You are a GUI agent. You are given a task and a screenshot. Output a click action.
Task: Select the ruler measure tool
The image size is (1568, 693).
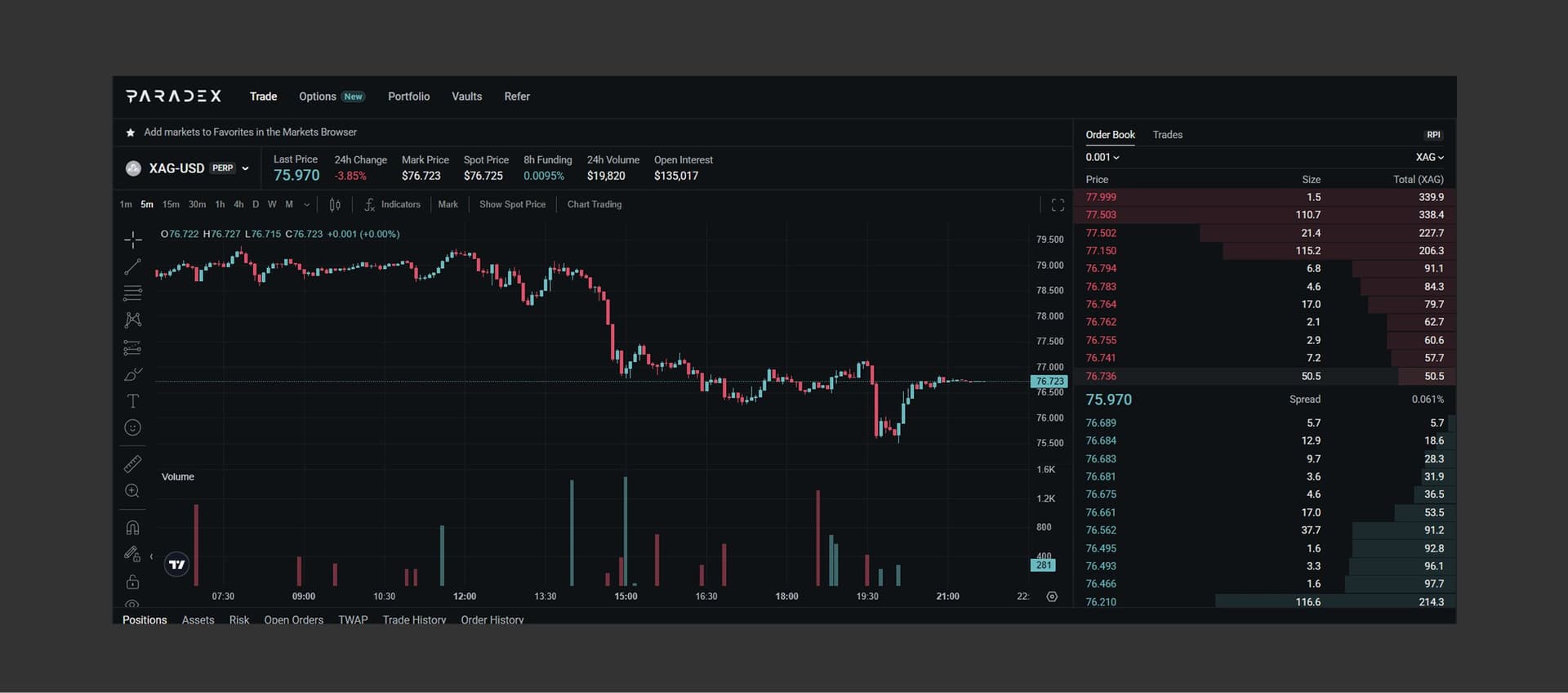point(132,464)
